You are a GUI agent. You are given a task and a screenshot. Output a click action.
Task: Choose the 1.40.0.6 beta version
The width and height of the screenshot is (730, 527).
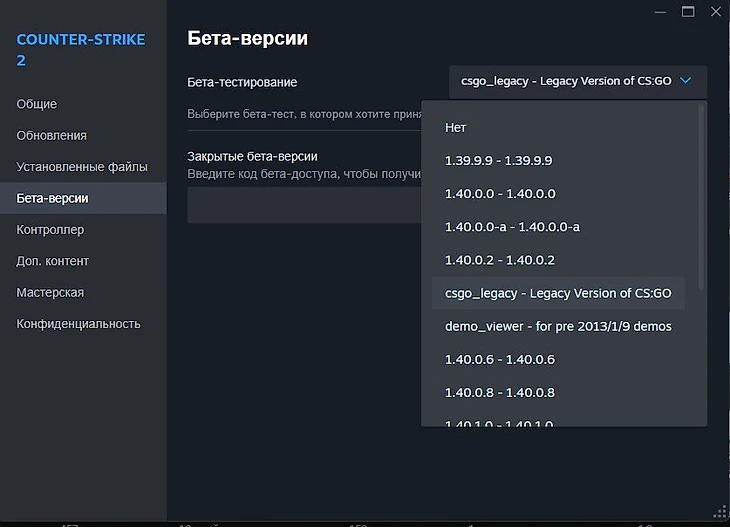(500, 359)
